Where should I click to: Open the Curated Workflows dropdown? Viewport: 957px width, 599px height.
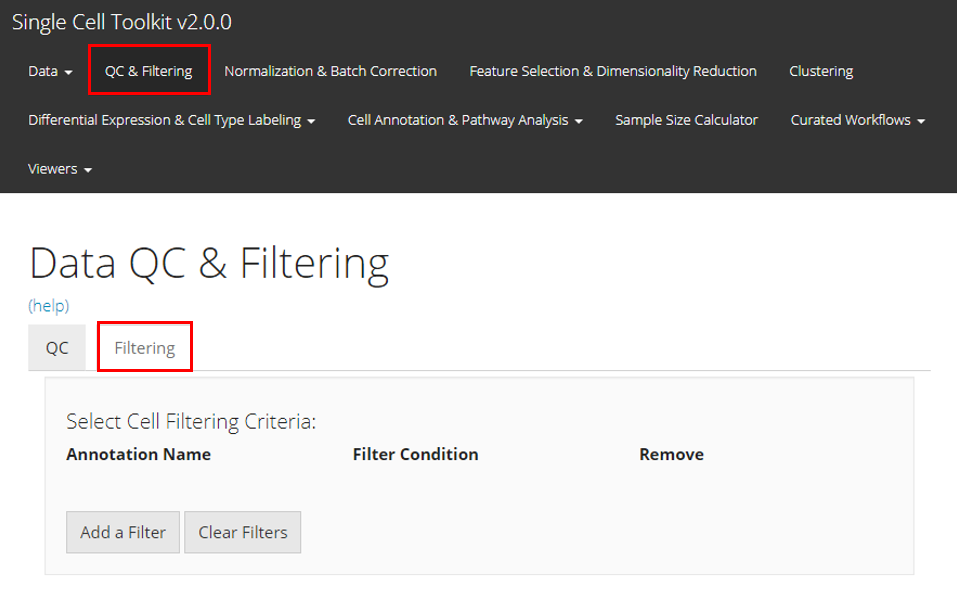point(857,120)
